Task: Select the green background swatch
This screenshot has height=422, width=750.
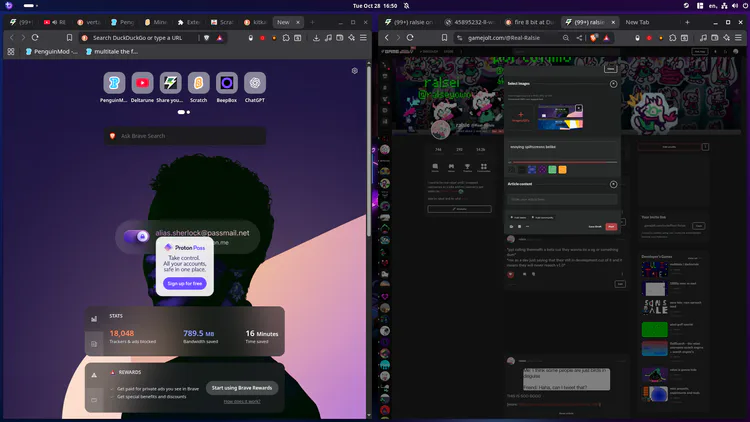Action: click(x=552, y=169)
